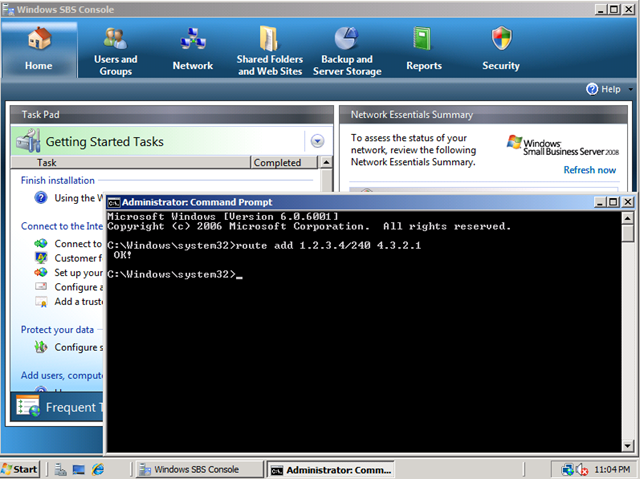Click the Command Prompt scroll-up arrow

click(627, 218)
